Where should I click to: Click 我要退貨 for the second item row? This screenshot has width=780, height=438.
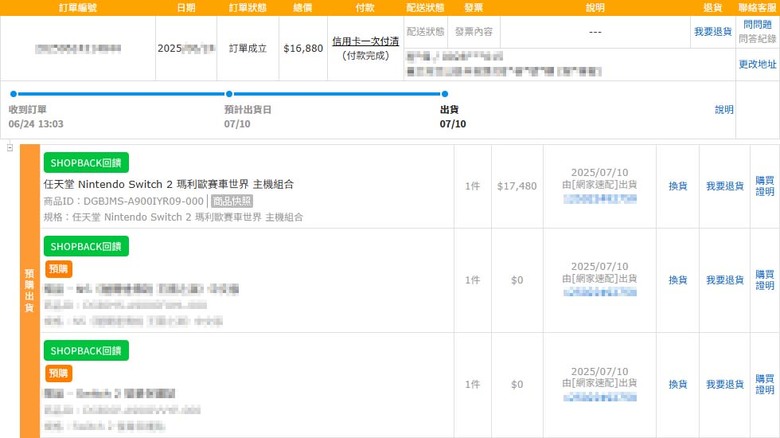coord(724,280)
